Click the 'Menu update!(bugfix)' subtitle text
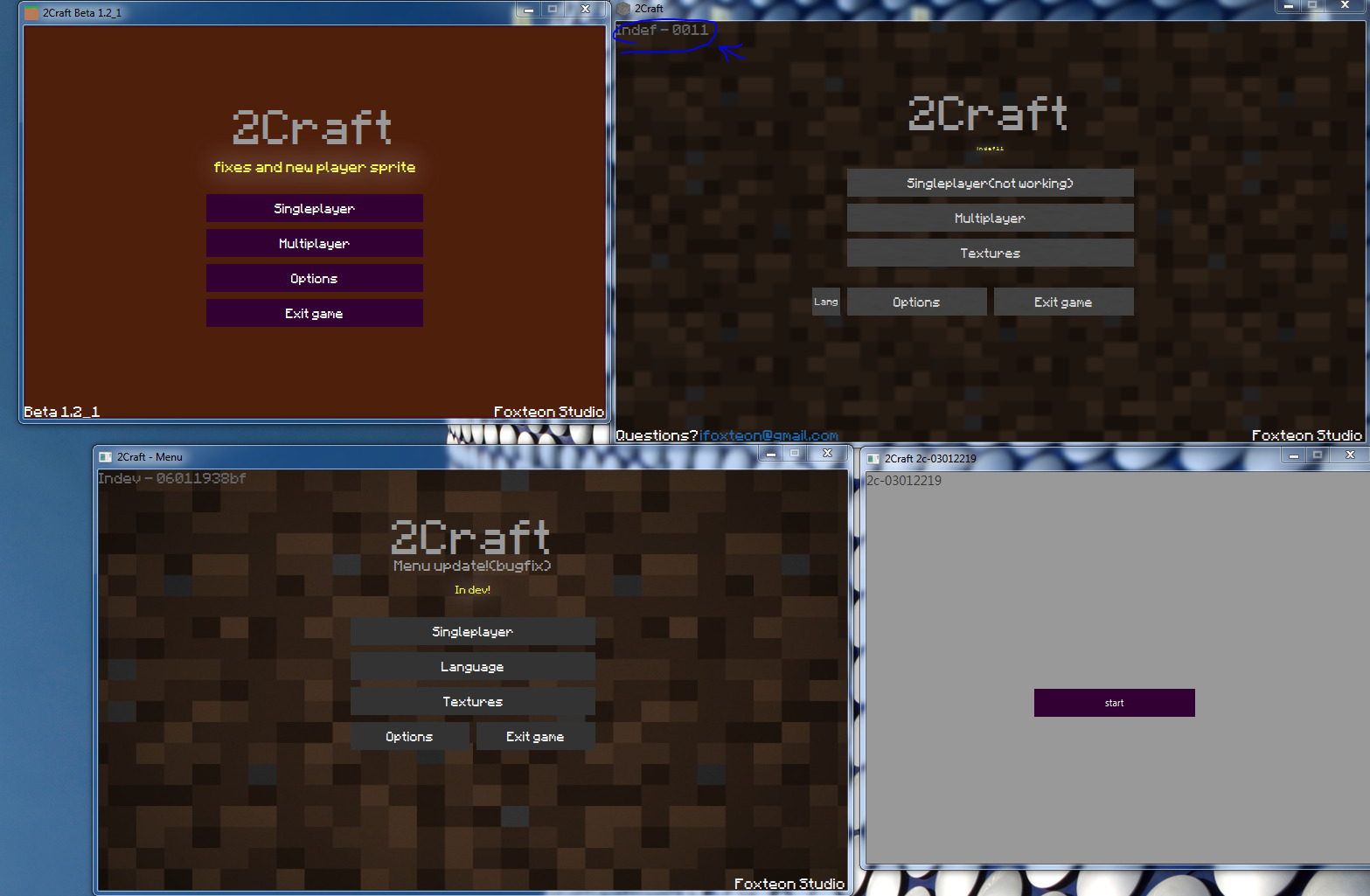Viewport: 1370px width, 896px height. pos(472,566)
